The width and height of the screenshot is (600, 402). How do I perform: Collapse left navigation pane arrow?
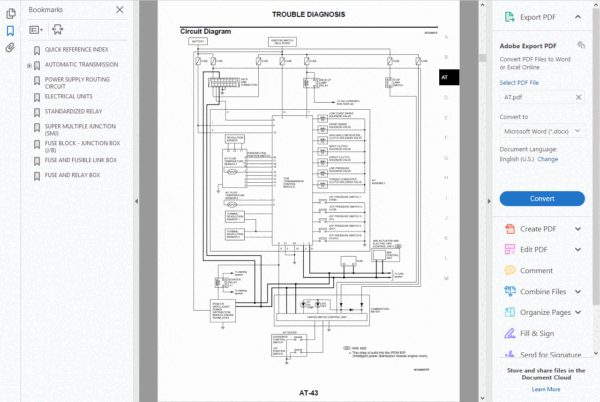[x=137, y=201]
